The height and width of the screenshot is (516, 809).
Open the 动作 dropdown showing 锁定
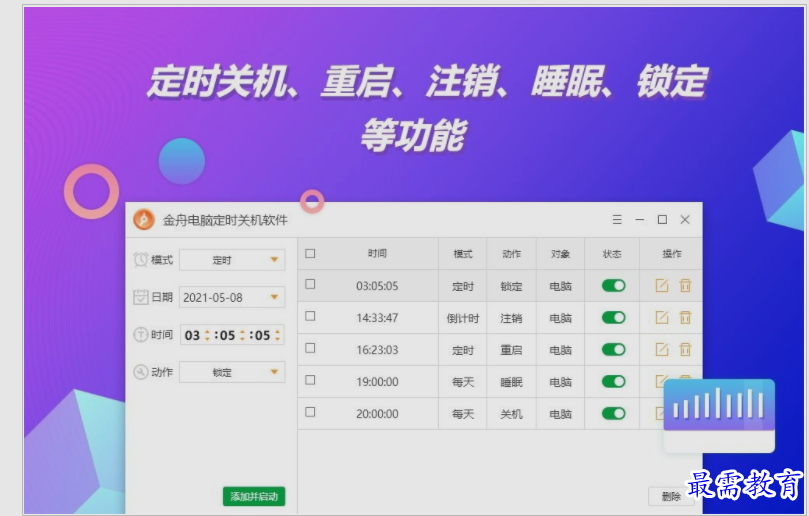[x=232, y=372]
